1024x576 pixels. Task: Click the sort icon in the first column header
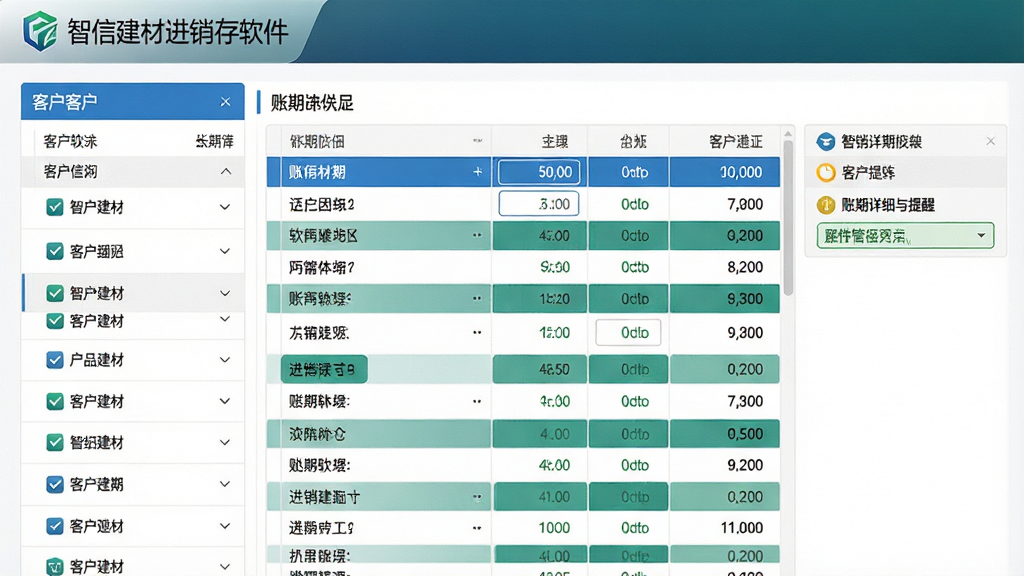(477, 140)
